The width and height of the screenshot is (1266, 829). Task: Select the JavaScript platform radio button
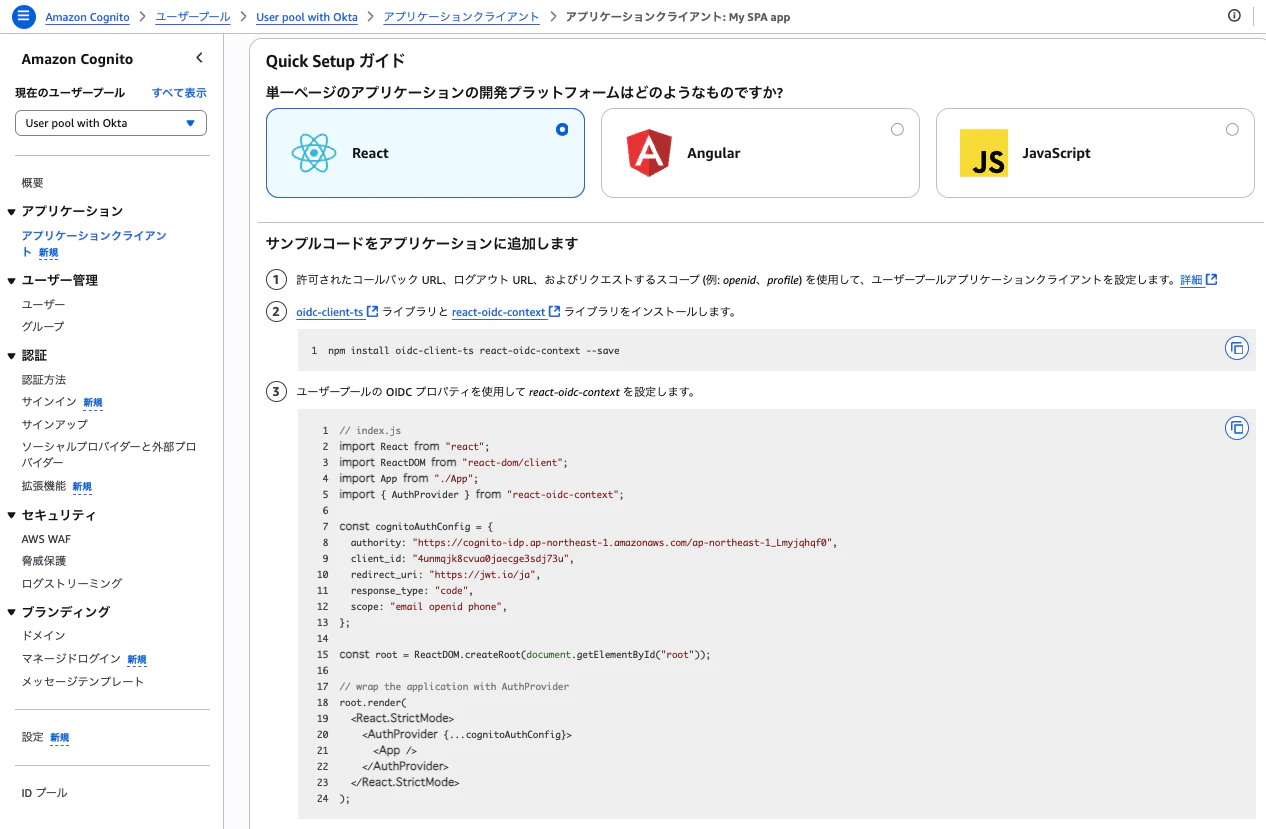coord(1232,129)
